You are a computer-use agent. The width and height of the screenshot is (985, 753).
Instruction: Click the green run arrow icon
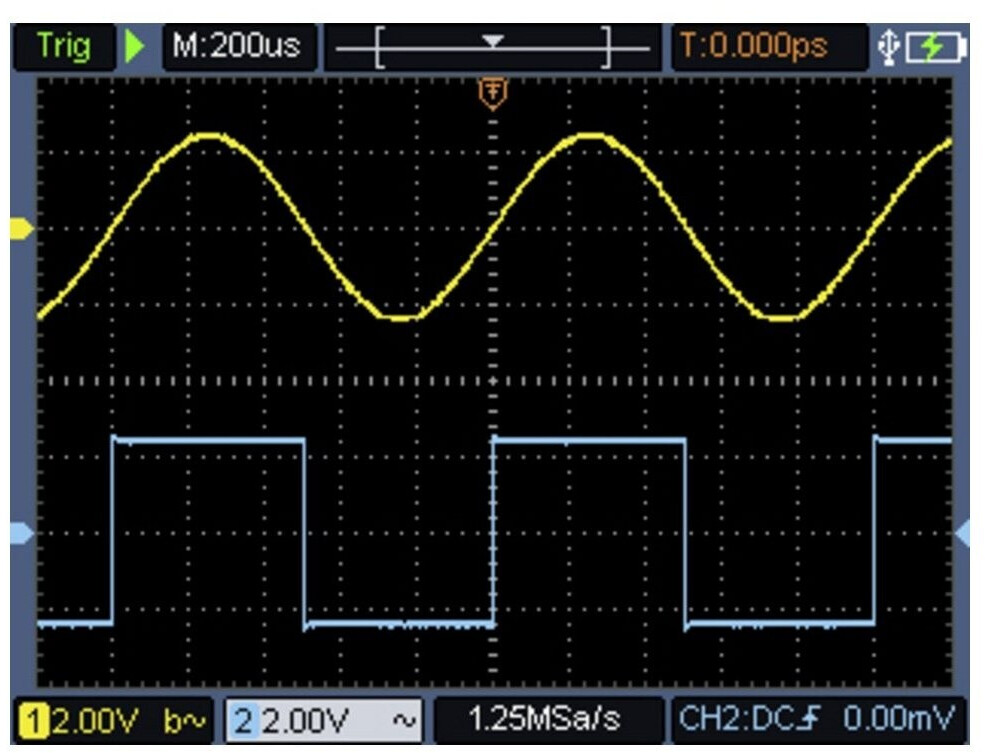135,48
